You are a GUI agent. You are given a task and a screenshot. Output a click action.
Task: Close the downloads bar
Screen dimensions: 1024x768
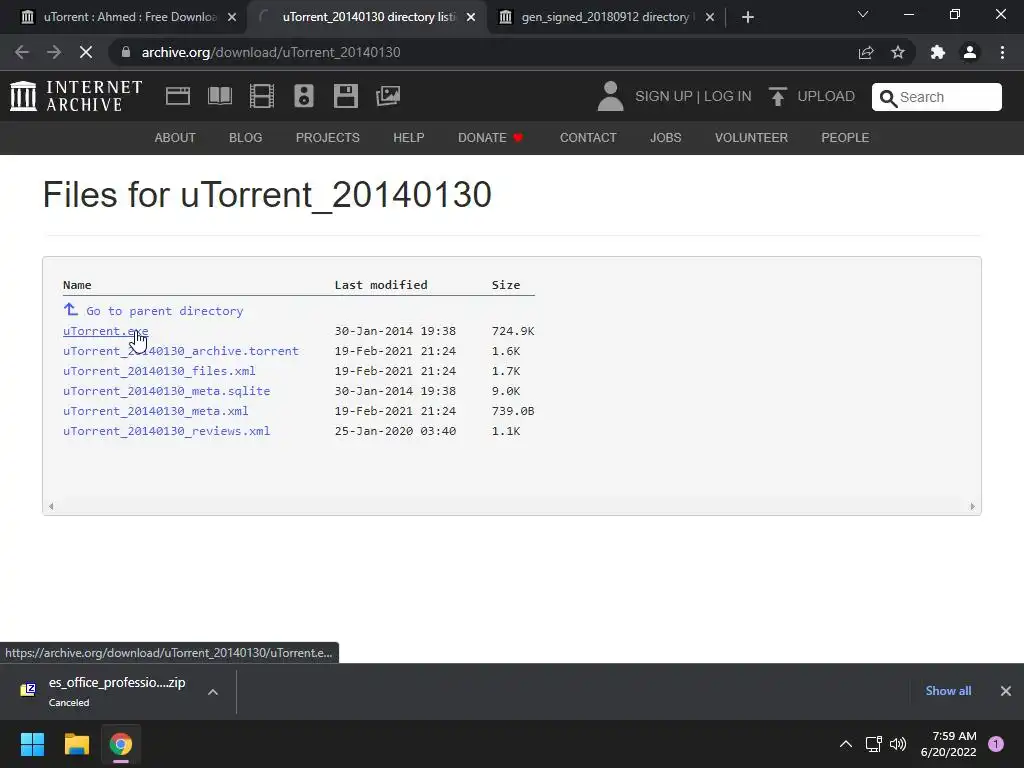pos(1006,691)
